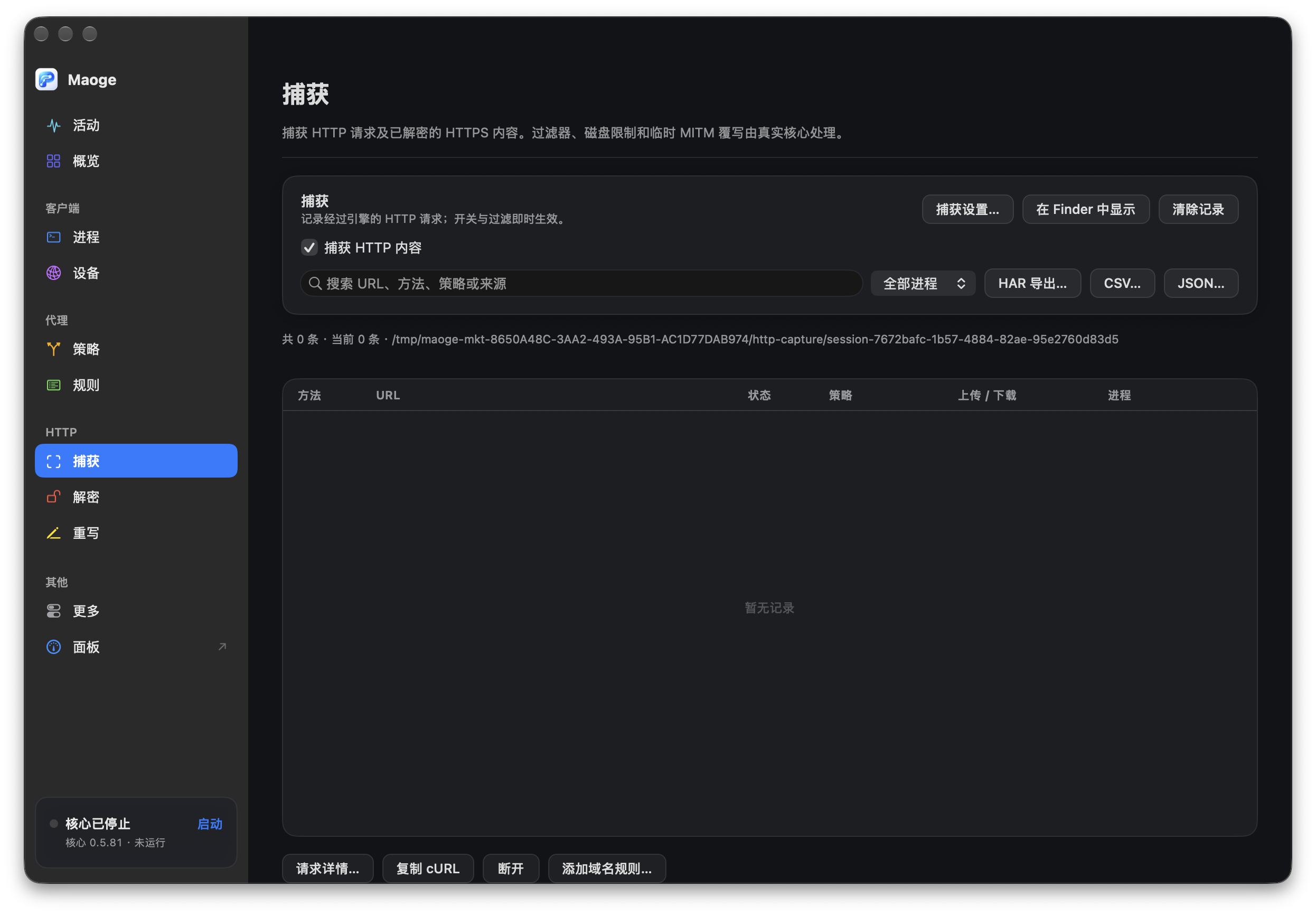The height and width of the screenshot is (915, 1316).
Task: Click the Maoge app logo icon
Action: pyautogui.click(x=46, y=79)
